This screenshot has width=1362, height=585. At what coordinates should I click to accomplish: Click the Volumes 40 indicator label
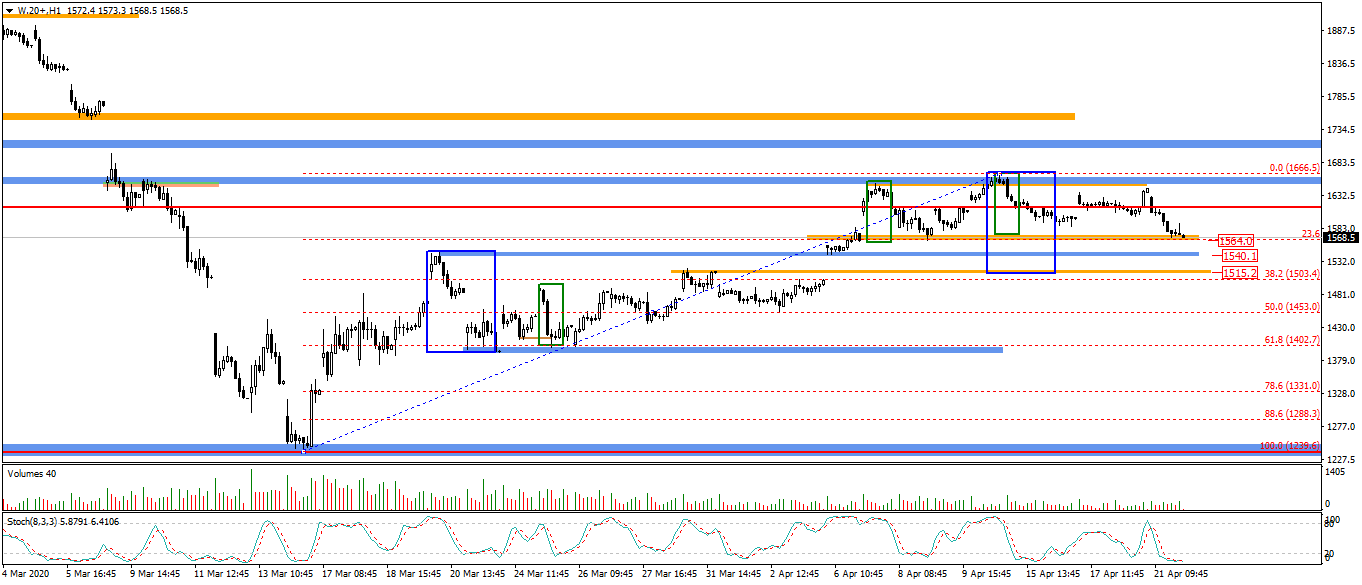pos(31,474)
